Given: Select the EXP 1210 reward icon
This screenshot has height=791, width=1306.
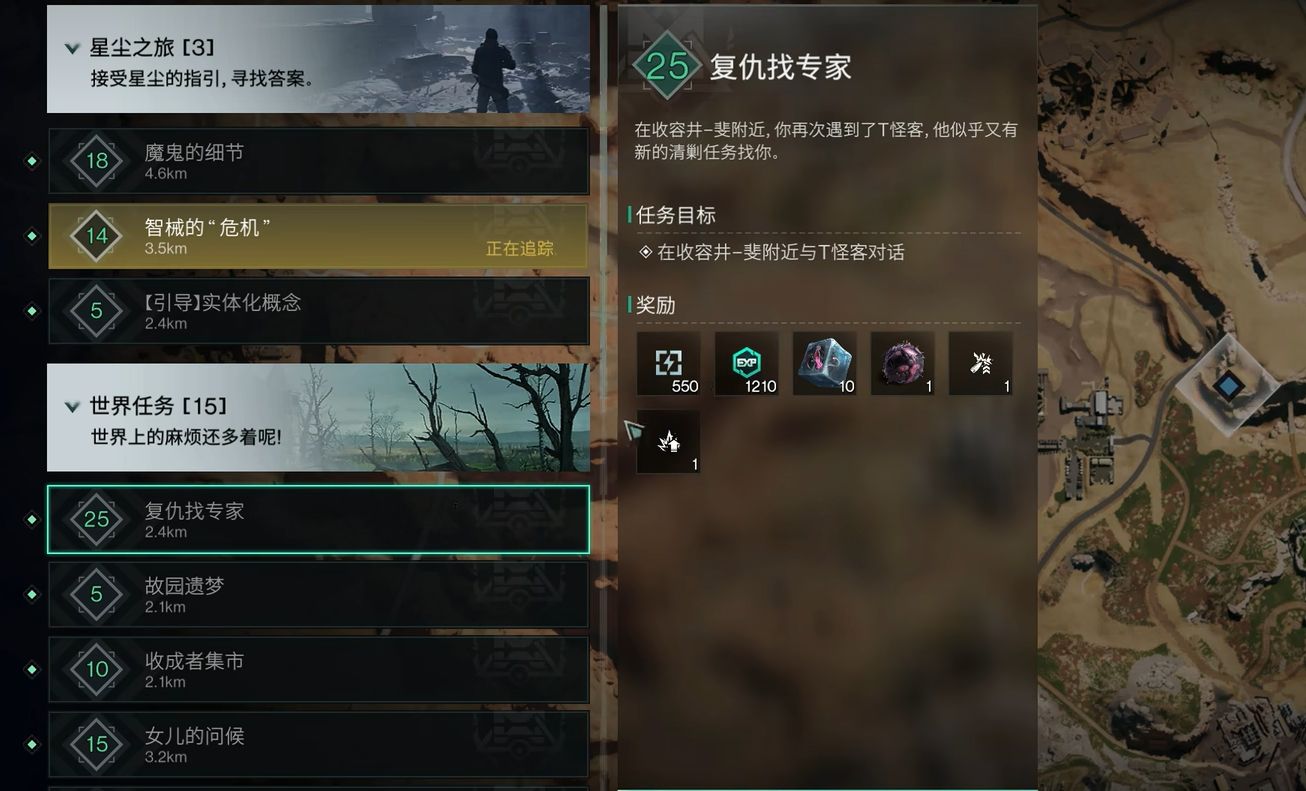Looking at the screenshot, I should pyautogui.click(x=747, y=364).
